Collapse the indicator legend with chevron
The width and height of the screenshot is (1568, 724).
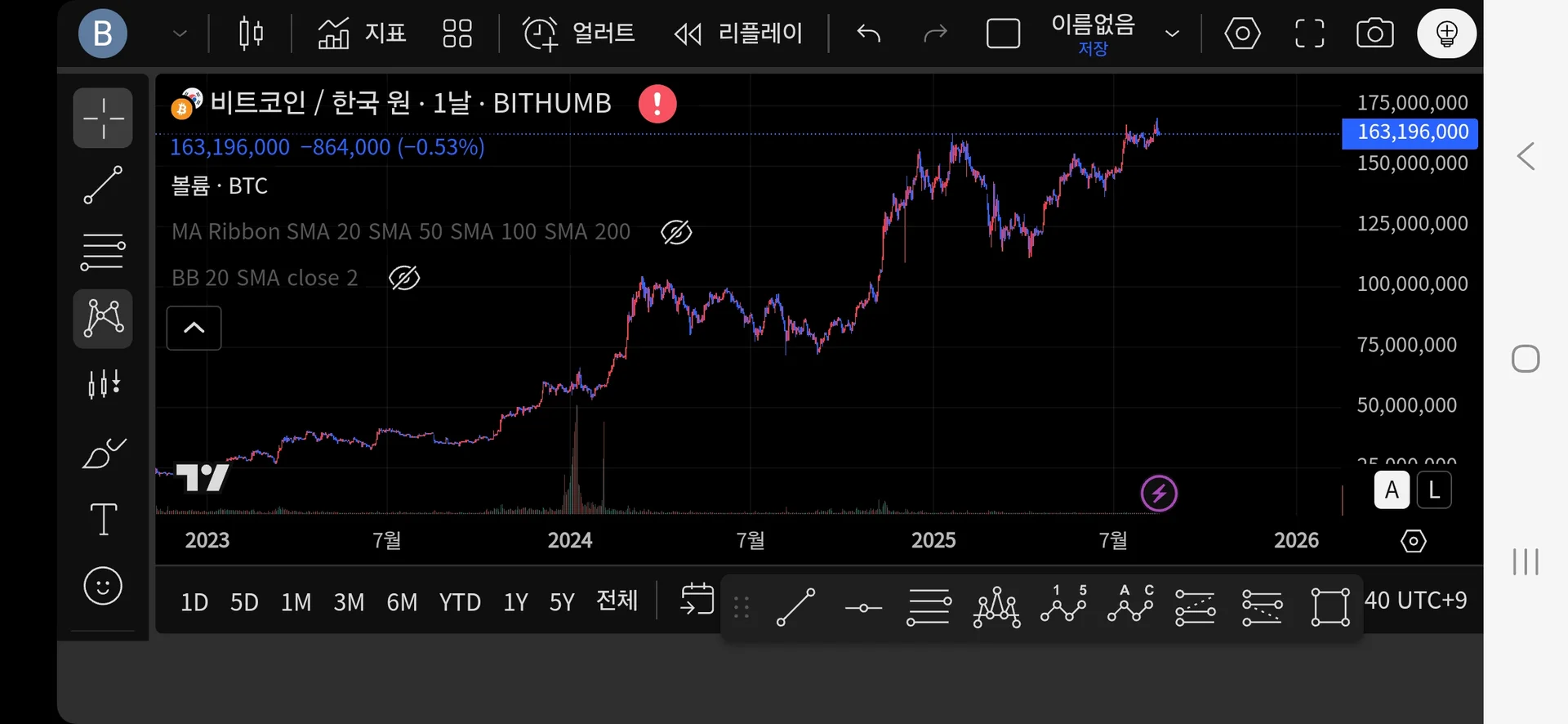[194, 328]
